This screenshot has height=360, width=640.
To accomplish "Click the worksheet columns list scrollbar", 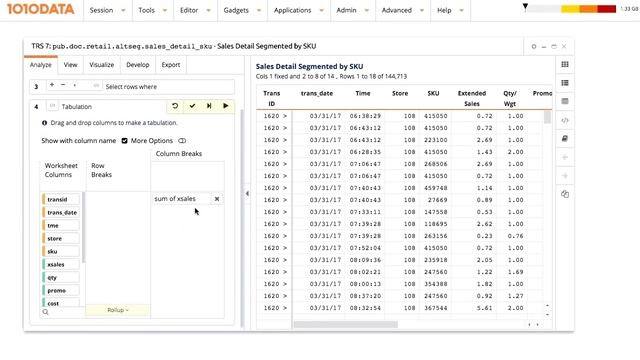I will [83, 228].
